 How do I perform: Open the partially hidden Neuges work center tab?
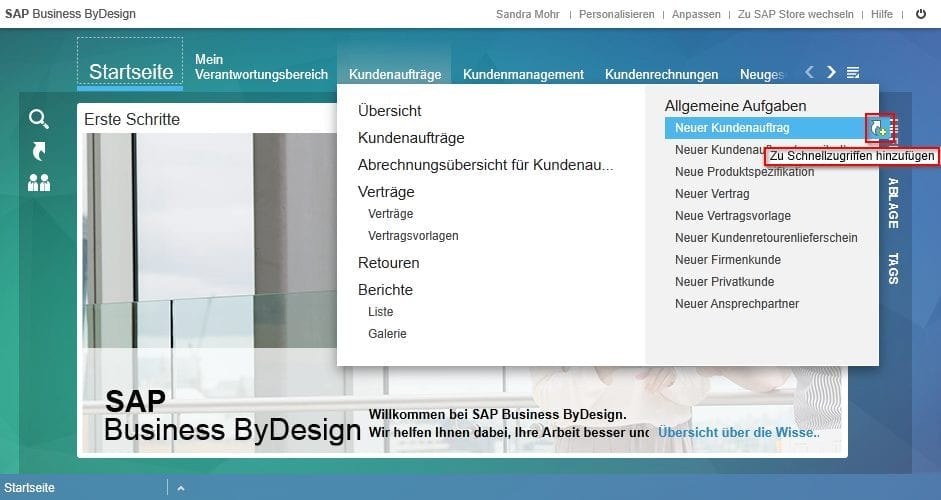762,74
